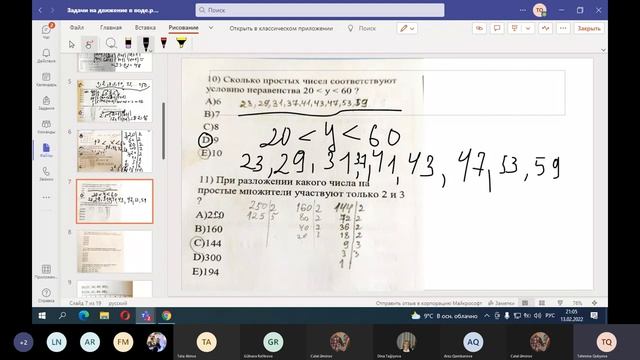The height and width of the screenshot is (360, 640).
Task: Open Files (Файлы) in the sidebar
Action: click(x=46, y=150)
